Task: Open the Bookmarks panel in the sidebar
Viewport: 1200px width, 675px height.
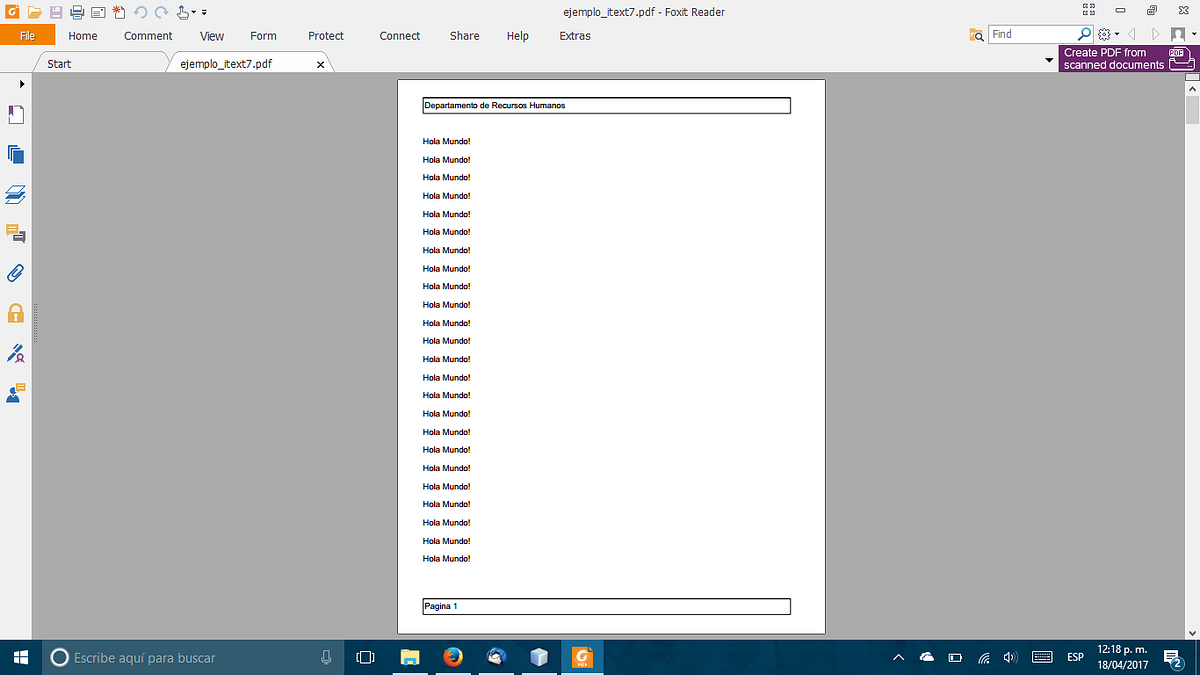Action: click(15, 114)
